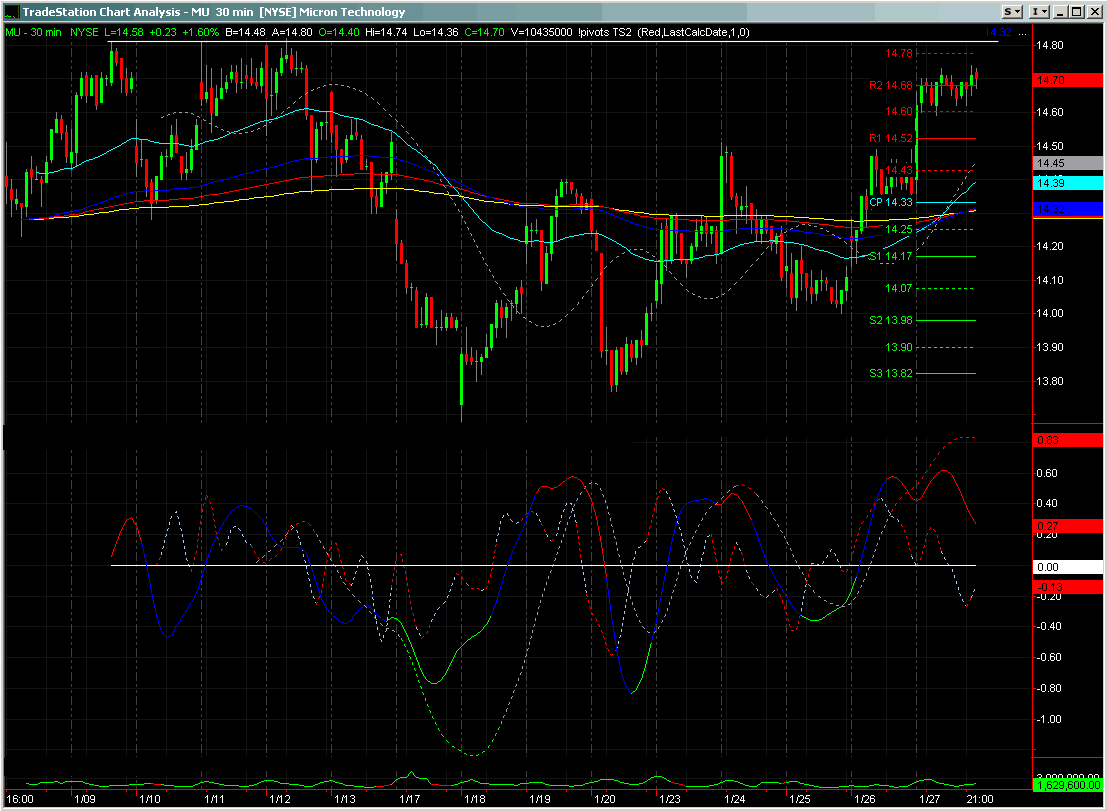Screen dimensions: 1107x811
Task: Open the TradeStation window system menu icon
Action: (12, 11)
